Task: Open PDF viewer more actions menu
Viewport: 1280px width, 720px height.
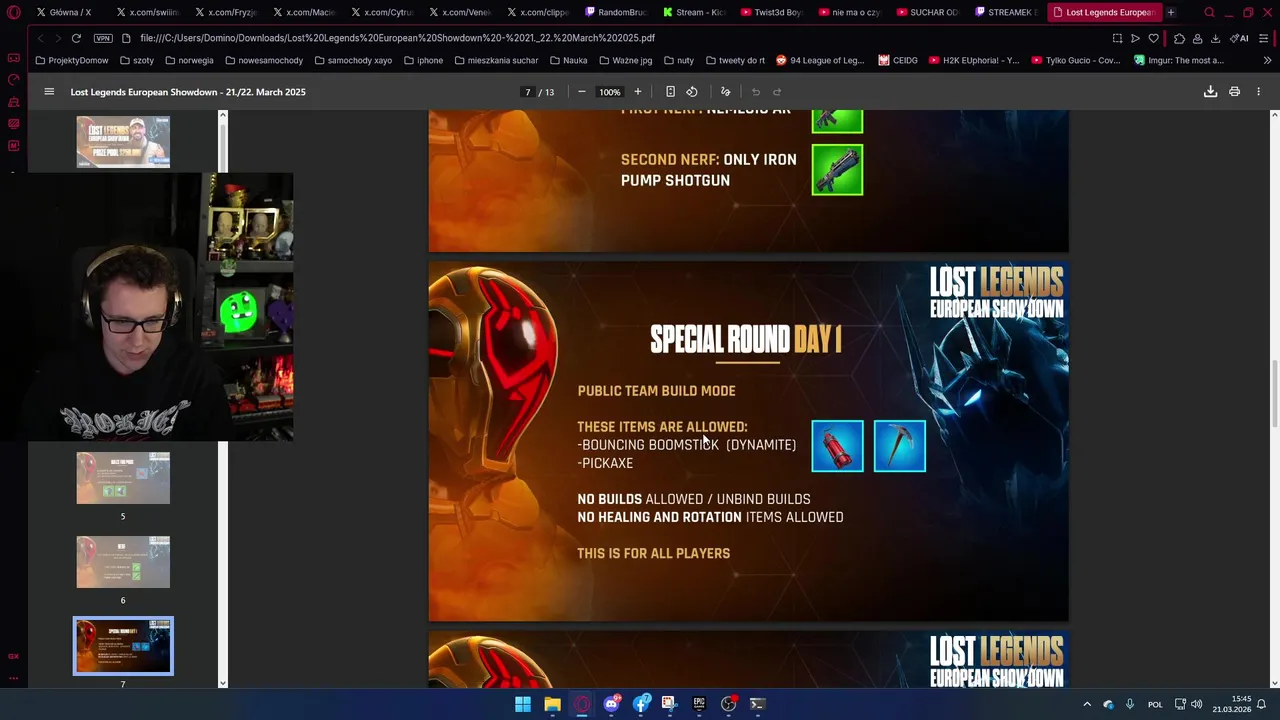Action: (x=1258, y=92)
